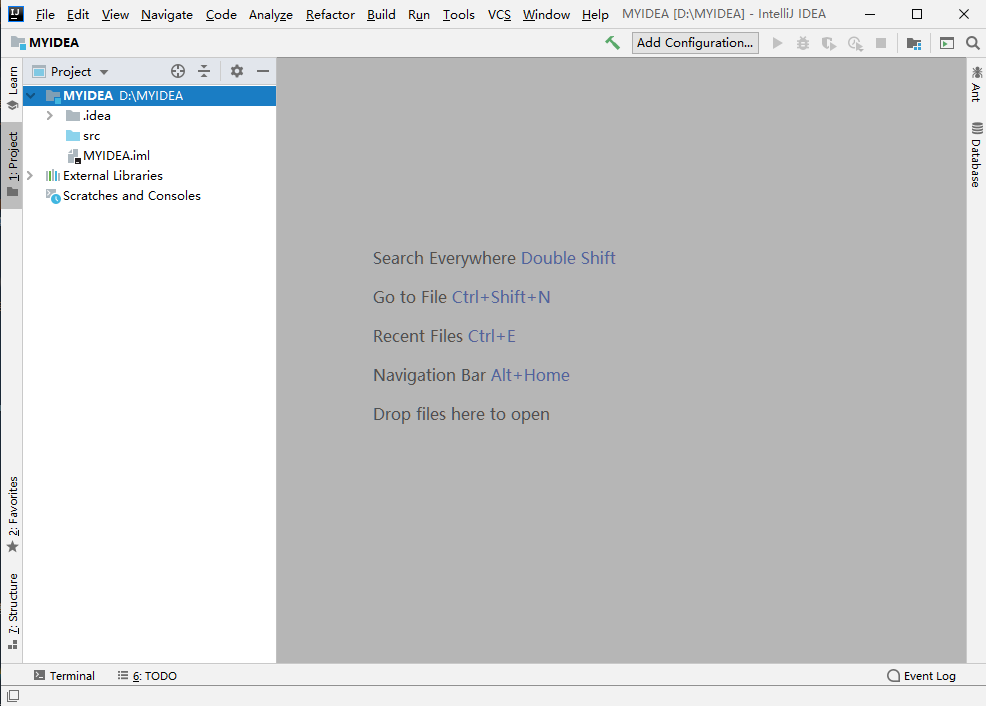Open the 6: TODO tool window
The width and height of the screenshot is (986, 706).
147,676
